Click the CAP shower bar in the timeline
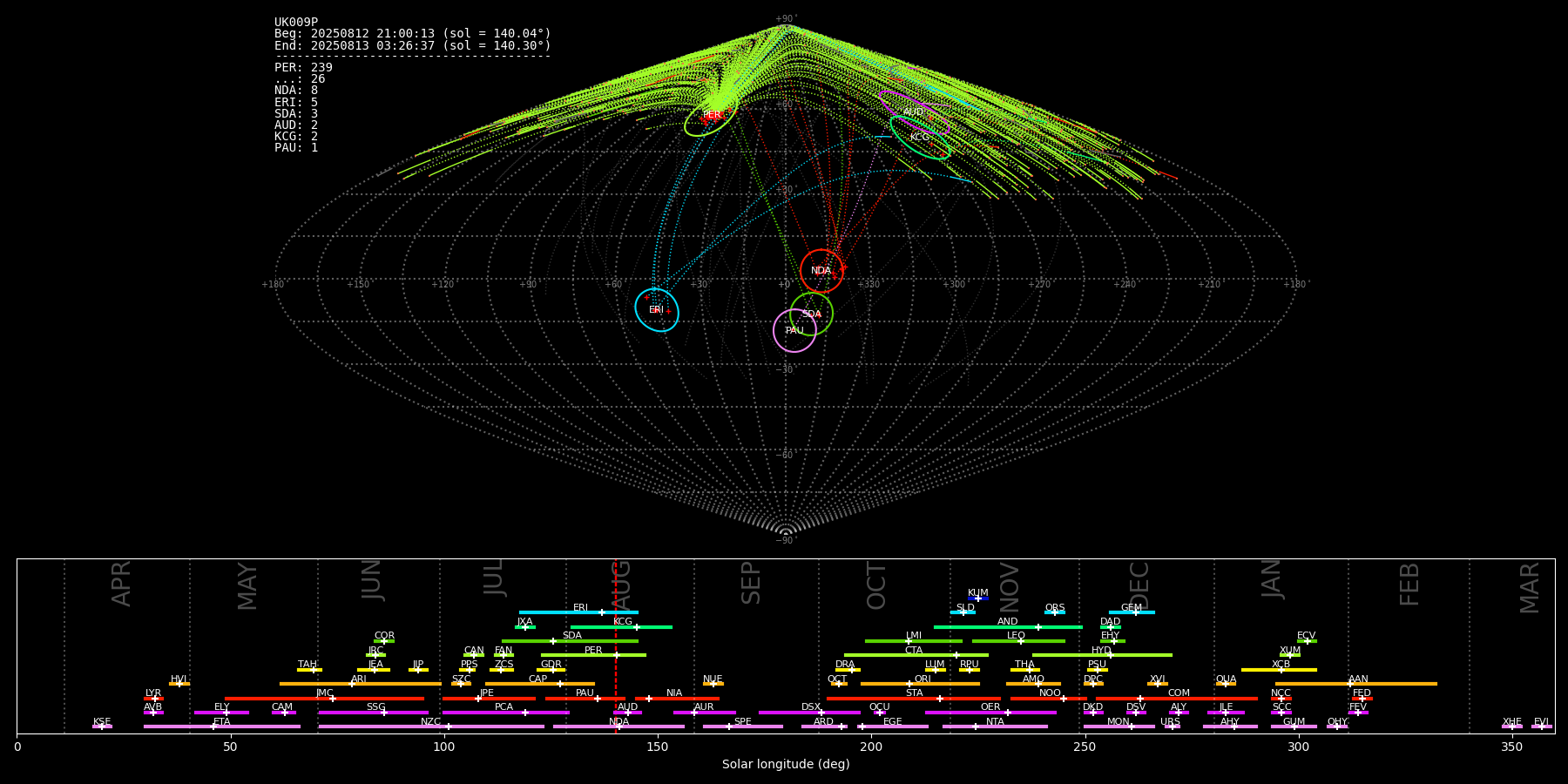1568x784 pixels. pyautogui.click(x=540, y=684)
